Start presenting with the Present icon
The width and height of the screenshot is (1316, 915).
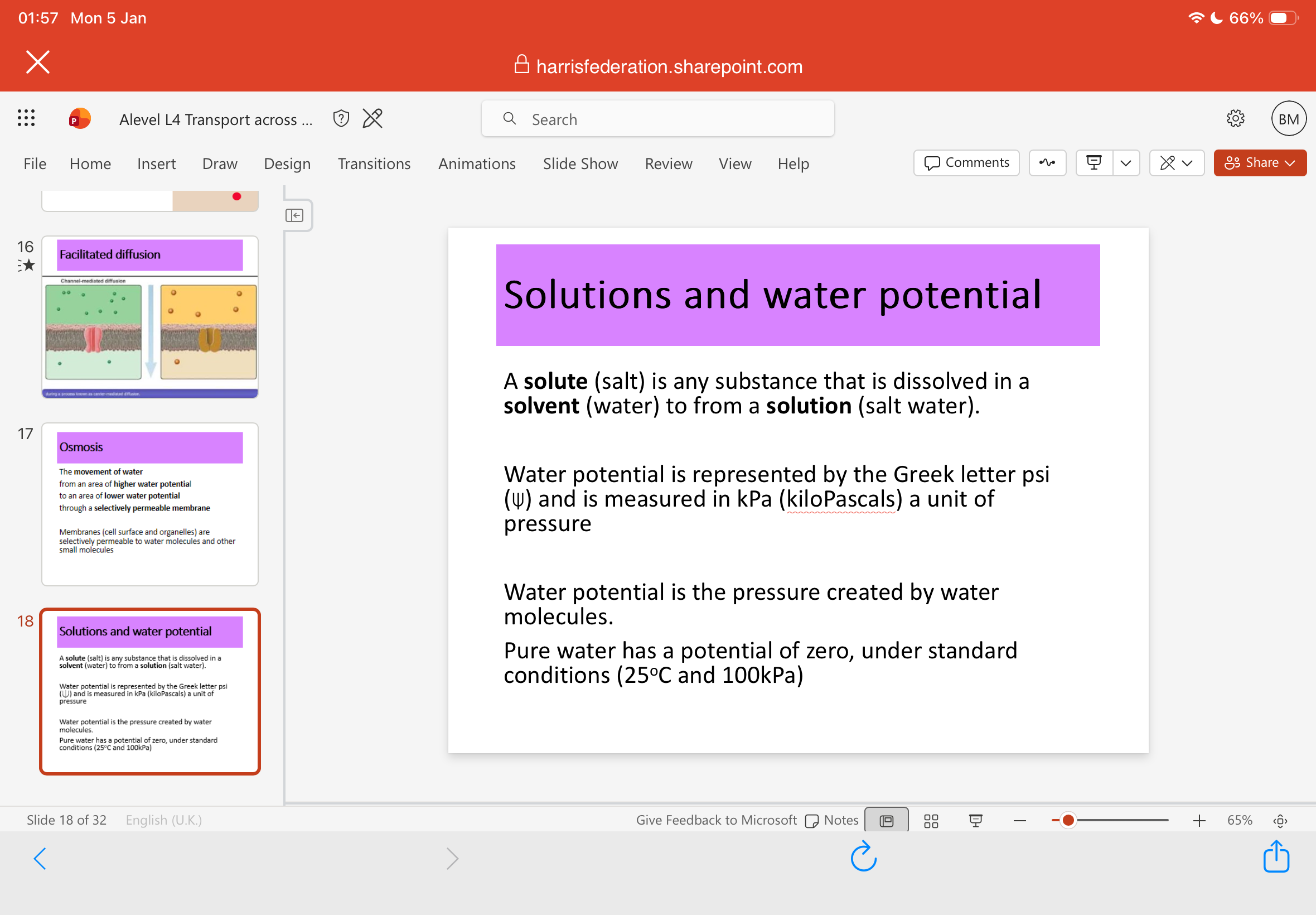[1094, 163]
